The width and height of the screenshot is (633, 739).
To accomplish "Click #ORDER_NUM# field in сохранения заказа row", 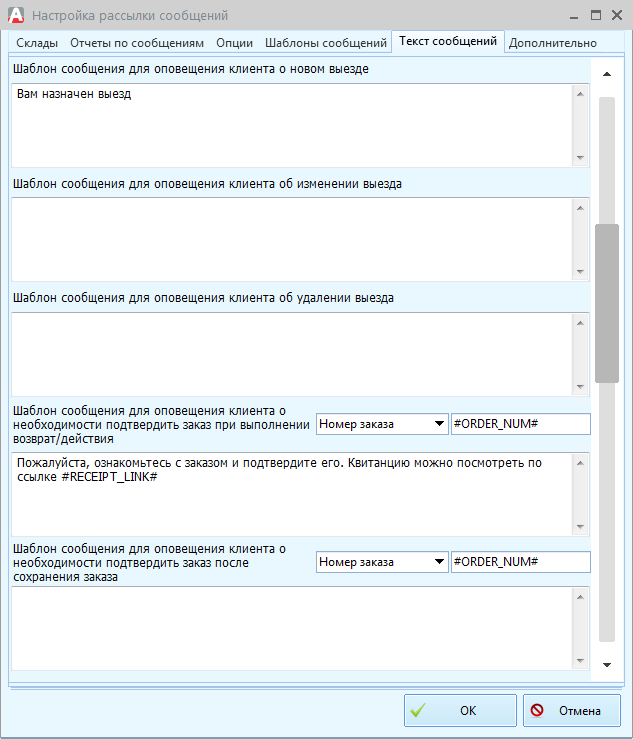I will point(520,562).
